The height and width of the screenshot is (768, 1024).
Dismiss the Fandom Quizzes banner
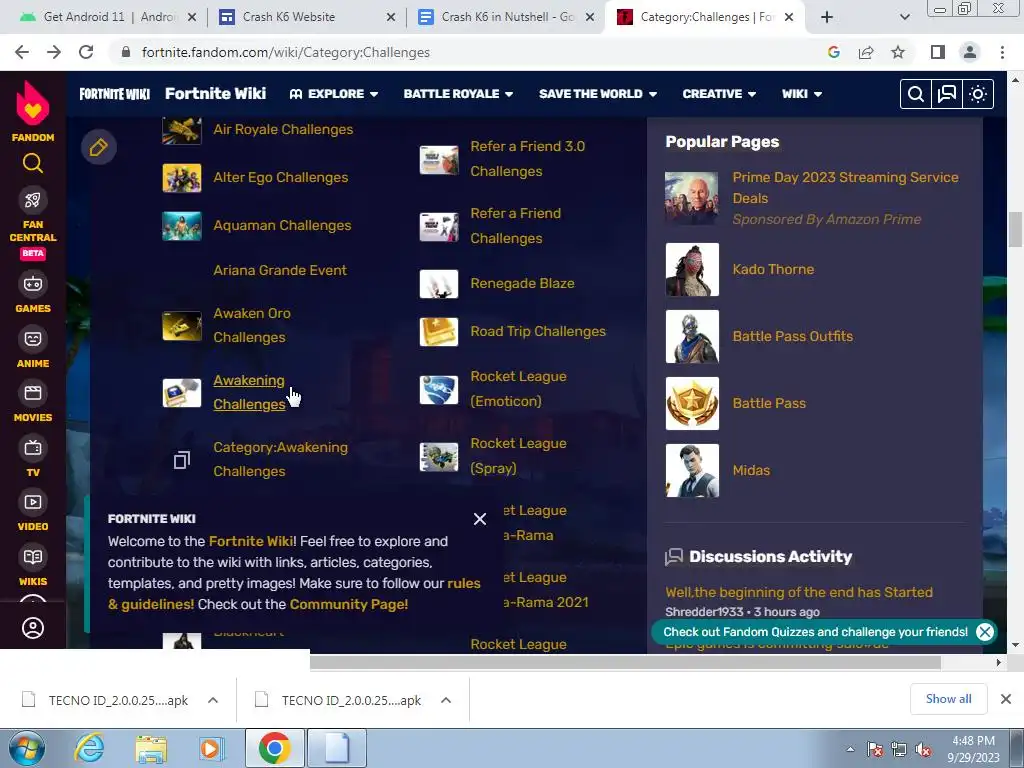click(x=985, y=632)
